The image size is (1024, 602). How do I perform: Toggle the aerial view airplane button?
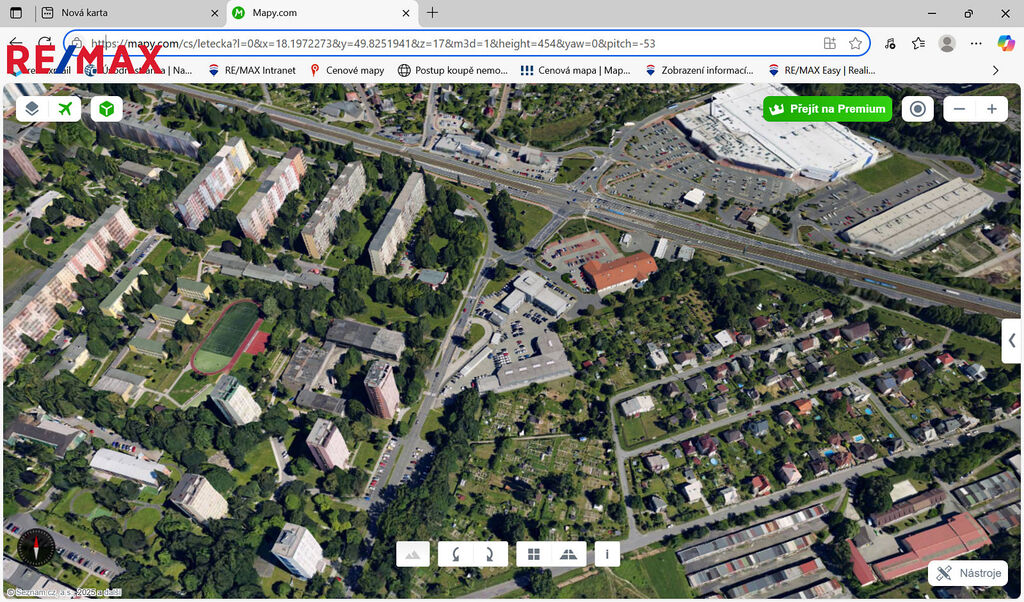point(65,109)
